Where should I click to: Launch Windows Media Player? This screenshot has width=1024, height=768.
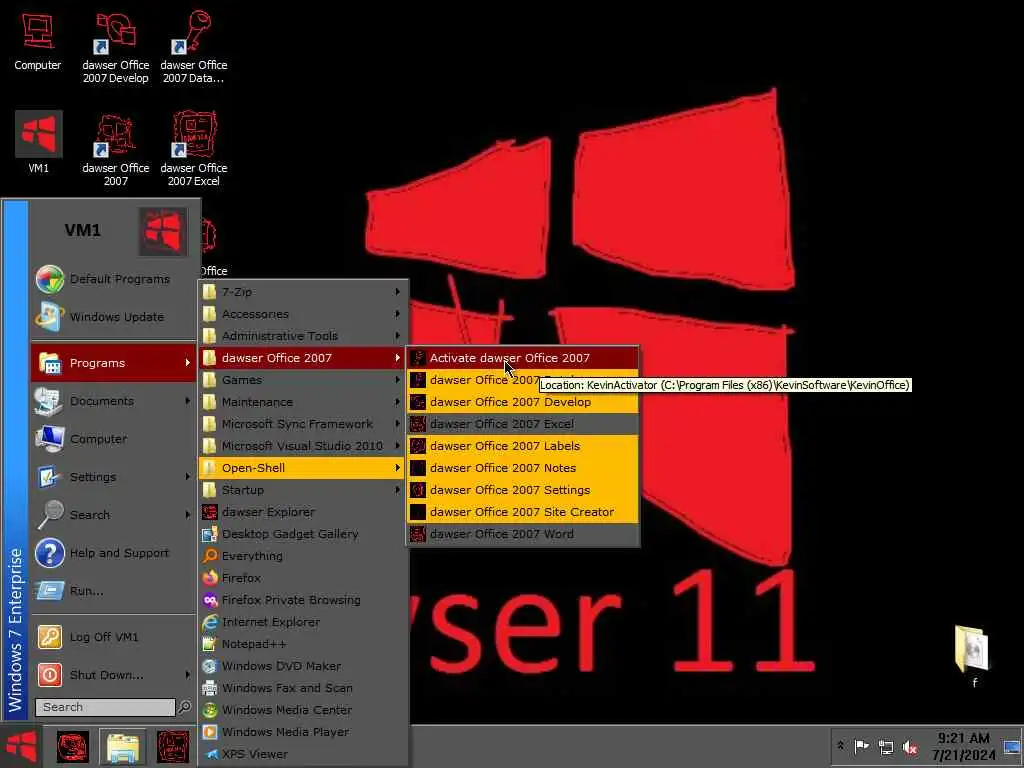tap(303, 732)
